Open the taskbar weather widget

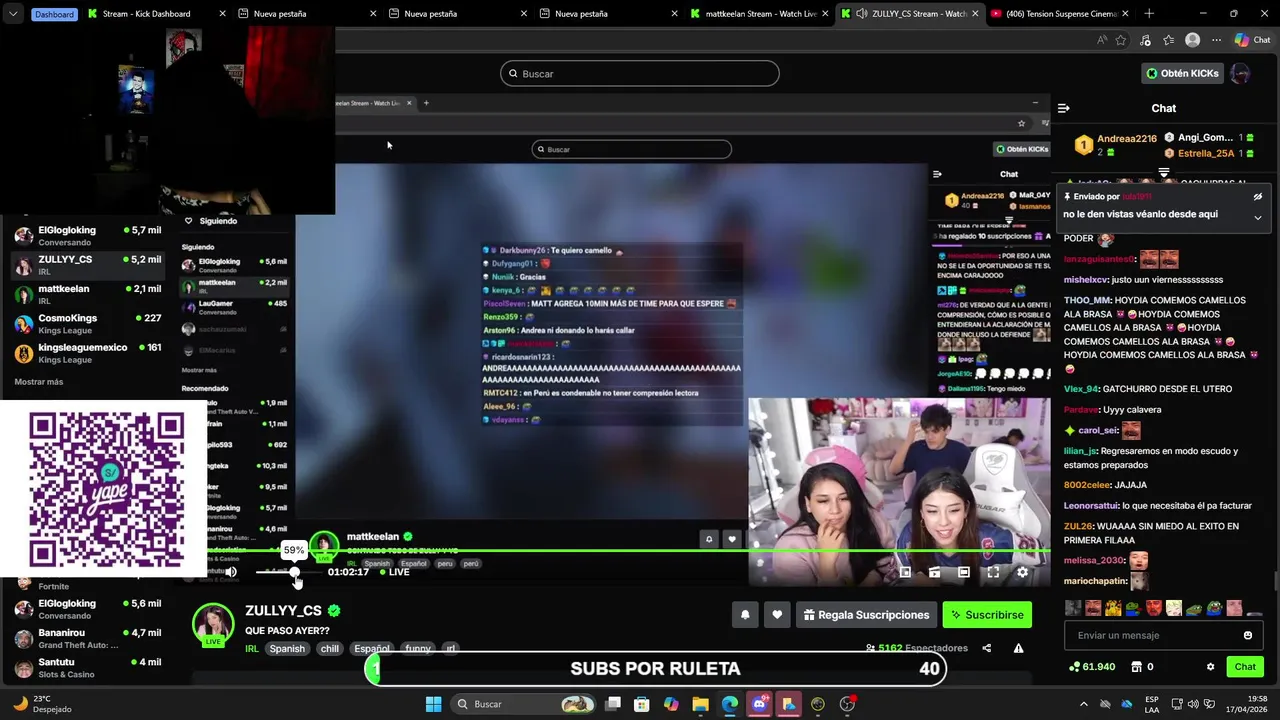42,704
